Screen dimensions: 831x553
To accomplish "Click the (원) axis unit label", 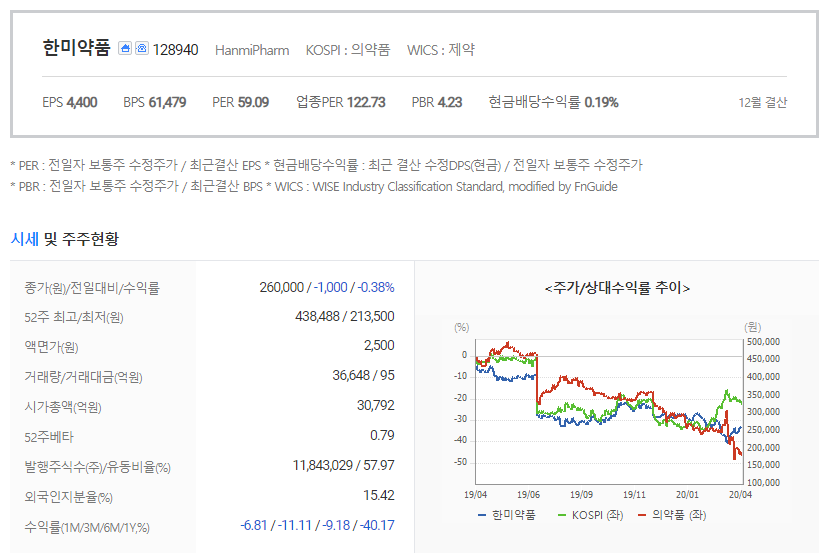I will tap(752, 327).
